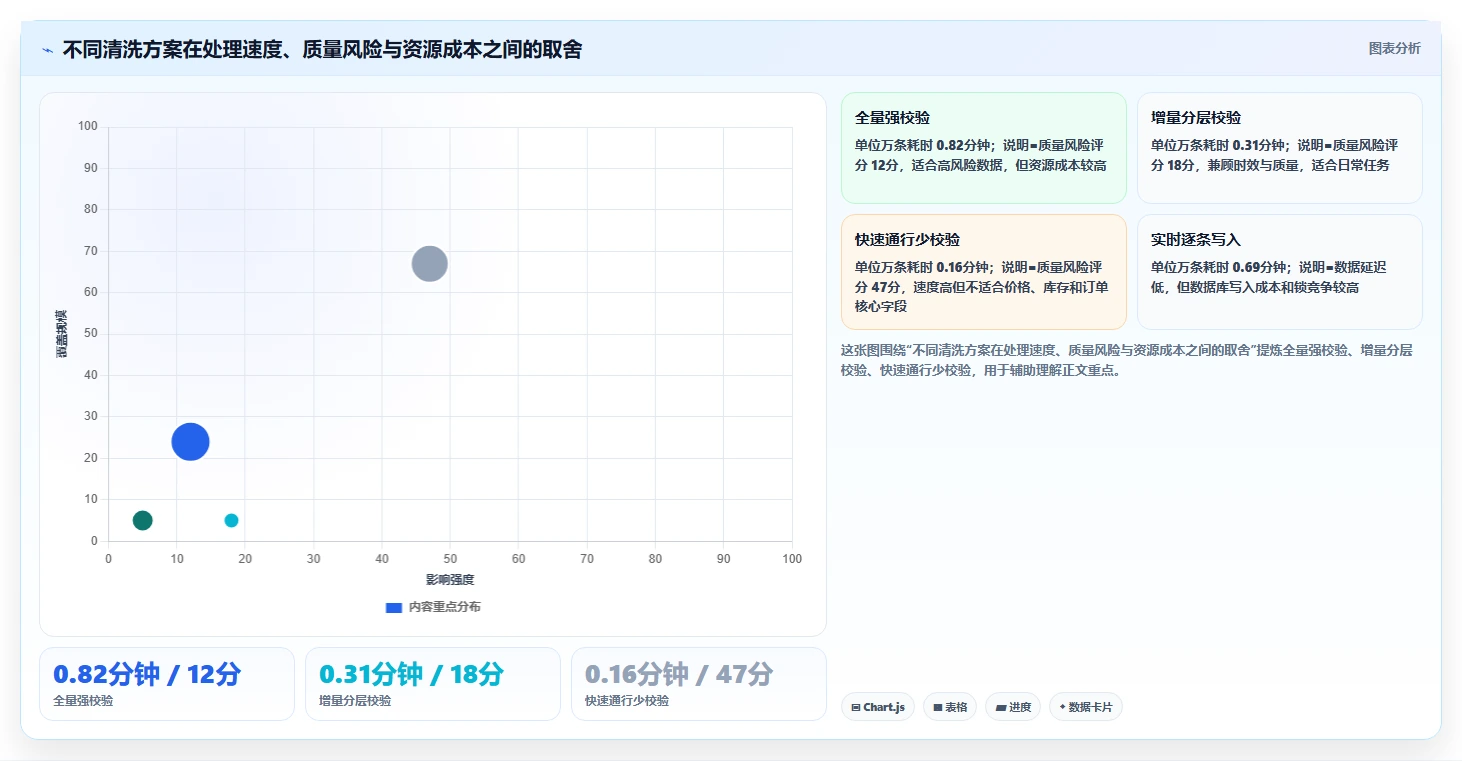Screen dimensions: 1462x761
Task: Click the 数据卡片 tag
Action: (x=1085, y=707)
